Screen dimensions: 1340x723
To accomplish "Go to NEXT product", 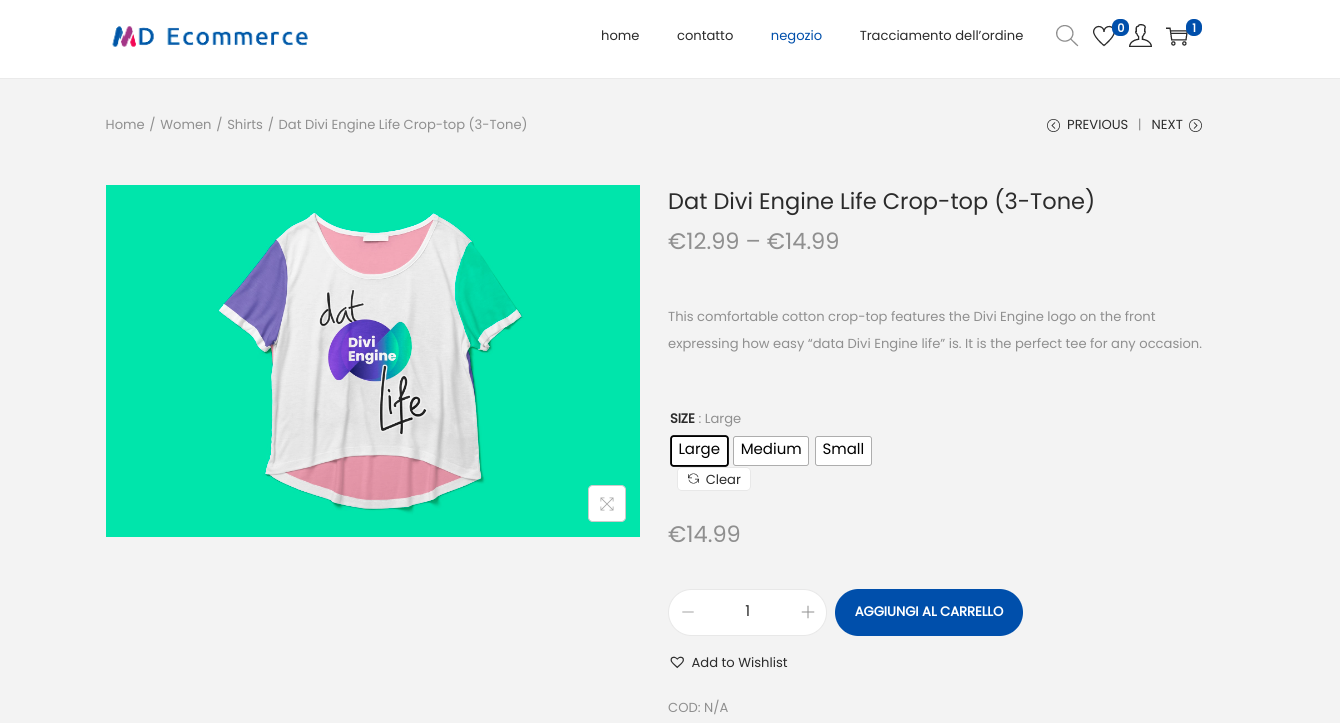I will [x=1176, y=125].
